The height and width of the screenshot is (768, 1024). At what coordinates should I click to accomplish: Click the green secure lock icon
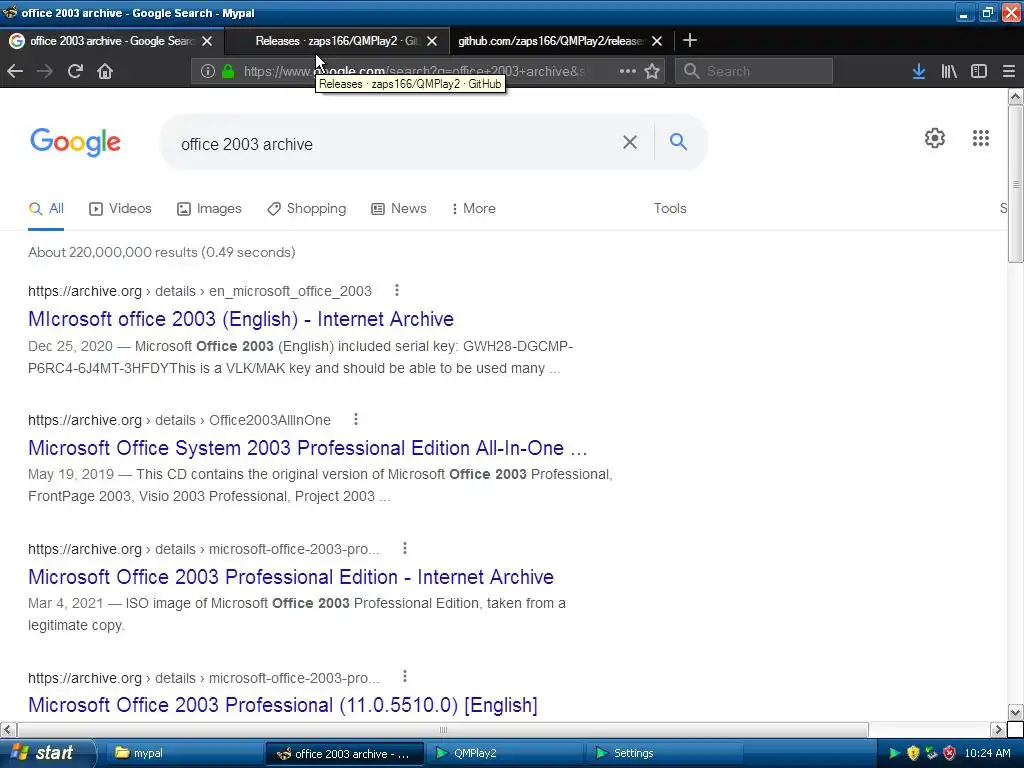[228, 71]
